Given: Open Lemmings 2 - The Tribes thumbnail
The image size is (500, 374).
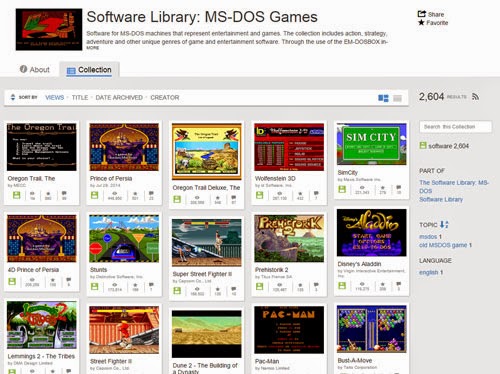Looking at the screenshot, I should pos(42,325).
